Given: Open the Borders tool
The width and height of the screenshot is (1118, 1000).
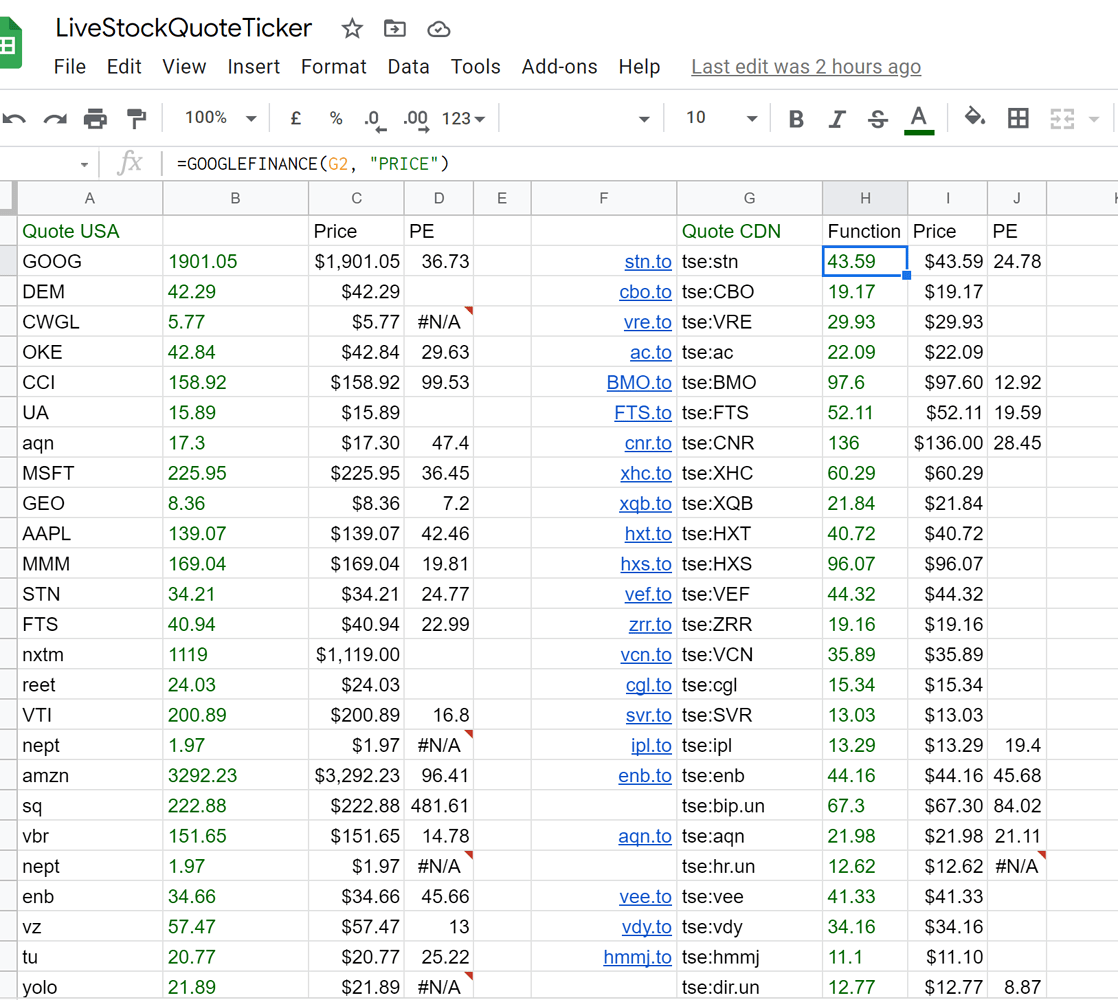Looking at the screenshot, I should (x=1018, y=118).
